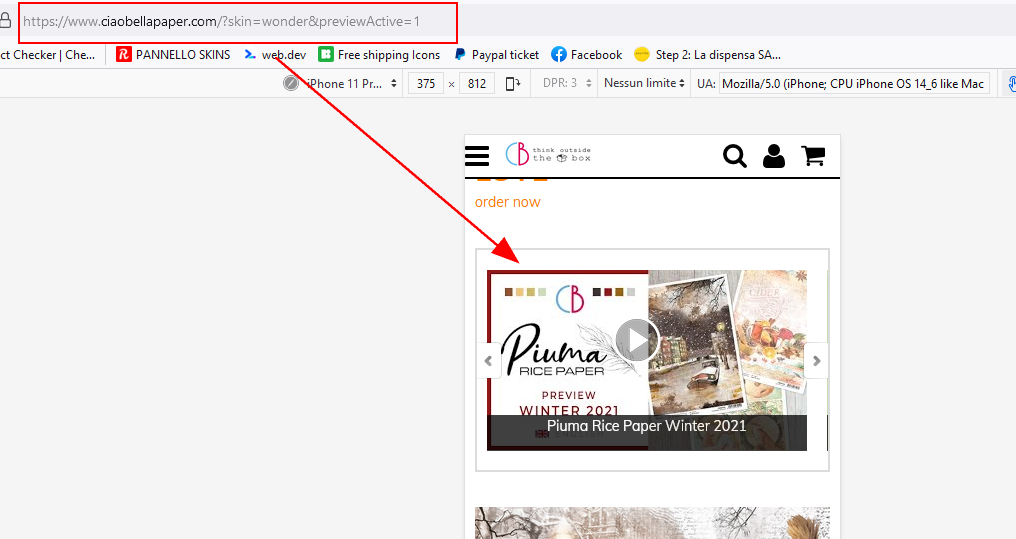The image size is (1016, 539).
Task: Open Paypal ticket bookmark
Action: pyautogui.click(x=496, y=55)
